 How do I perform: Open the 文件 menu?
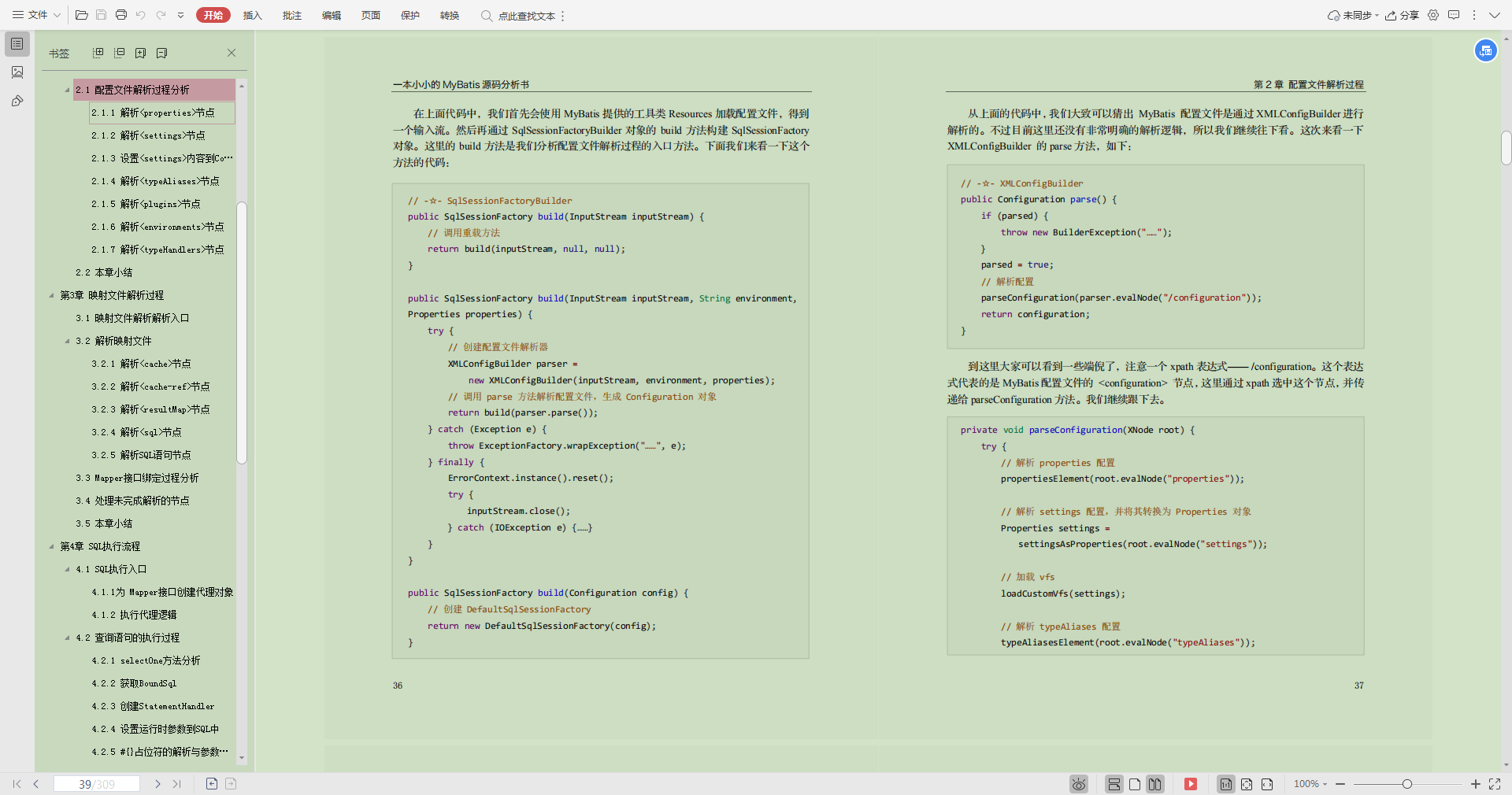36,15
